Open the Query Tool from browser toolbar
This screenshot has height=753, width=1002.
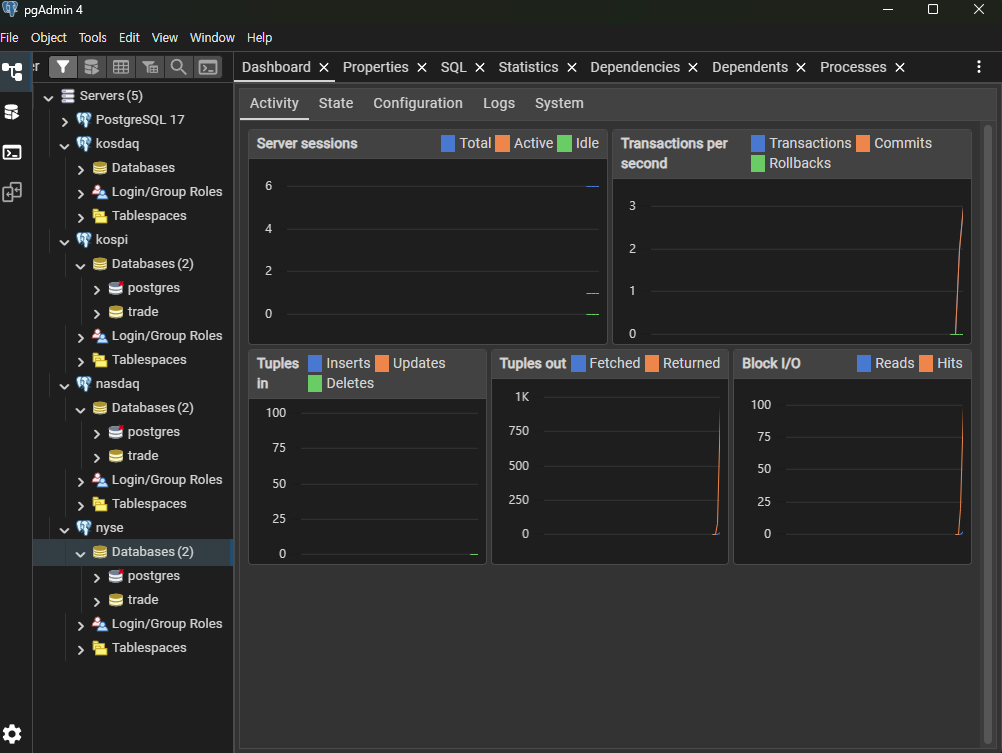92,67
